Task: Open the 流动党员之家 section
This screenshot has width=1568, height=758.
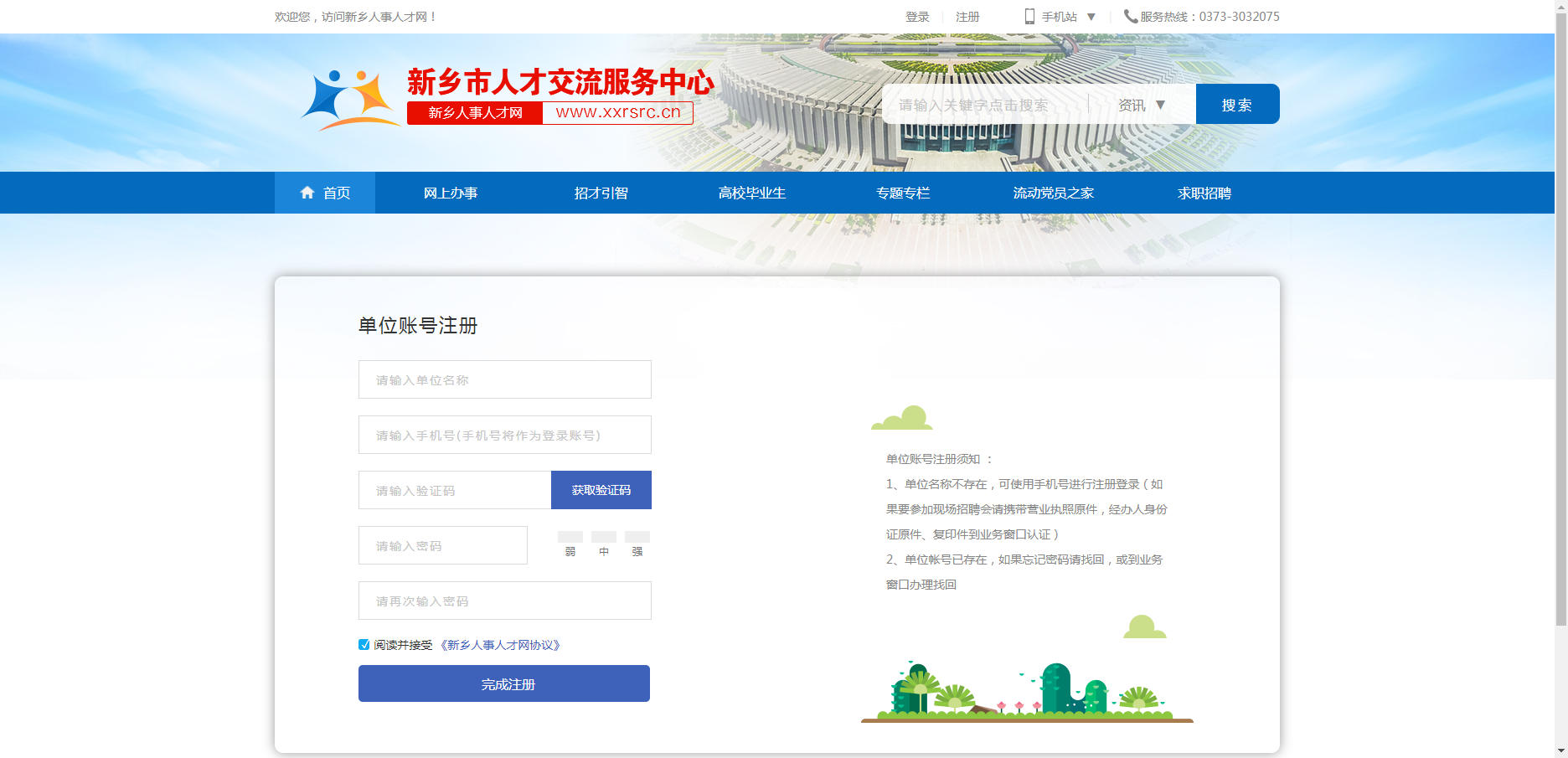Action: 1053,193
